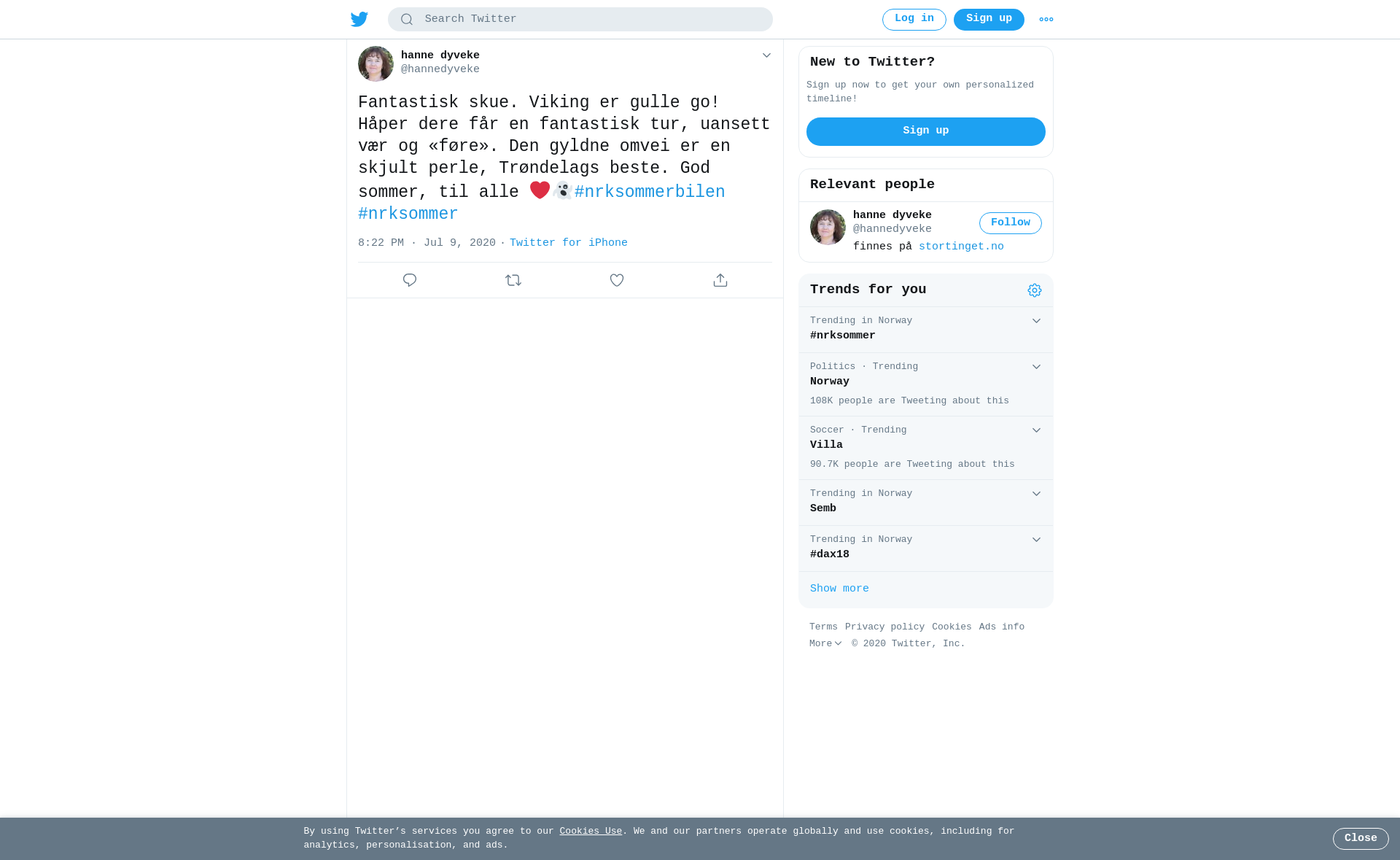Screen dimensions: 1400x860
Task: Click the Log in button
Action: tap(914, 20)
